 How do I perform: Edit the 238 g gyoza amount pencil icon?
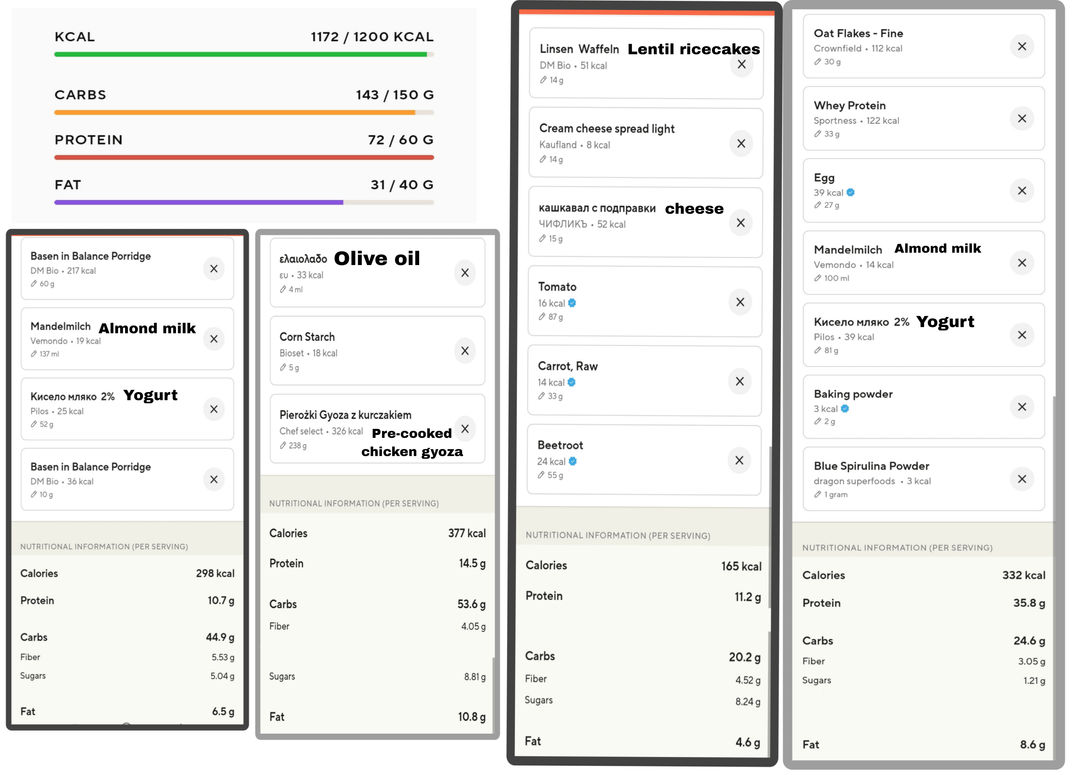[284, 446]
